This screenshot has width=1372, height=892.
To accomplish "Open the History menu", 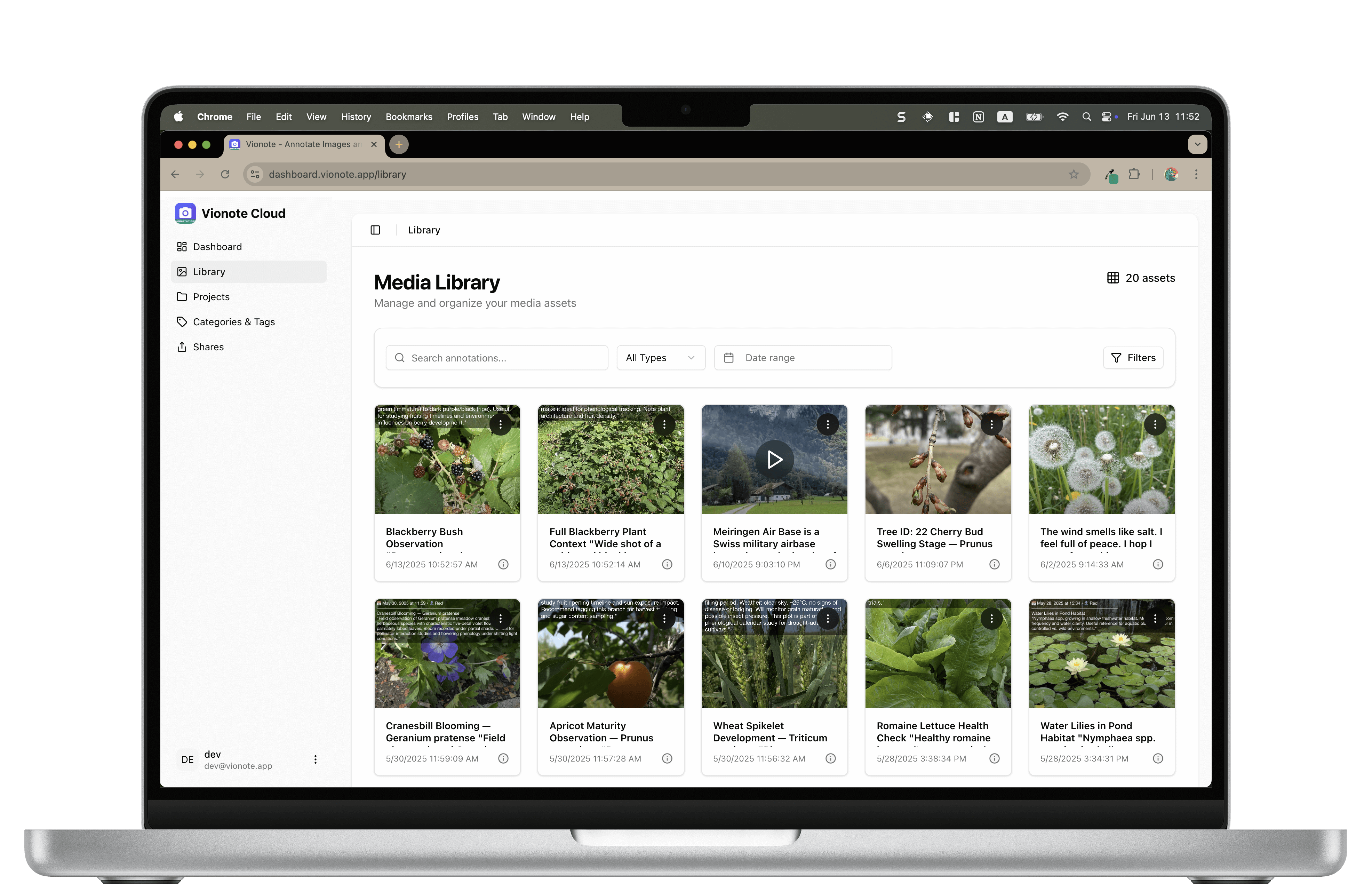I will coord(356,117).
